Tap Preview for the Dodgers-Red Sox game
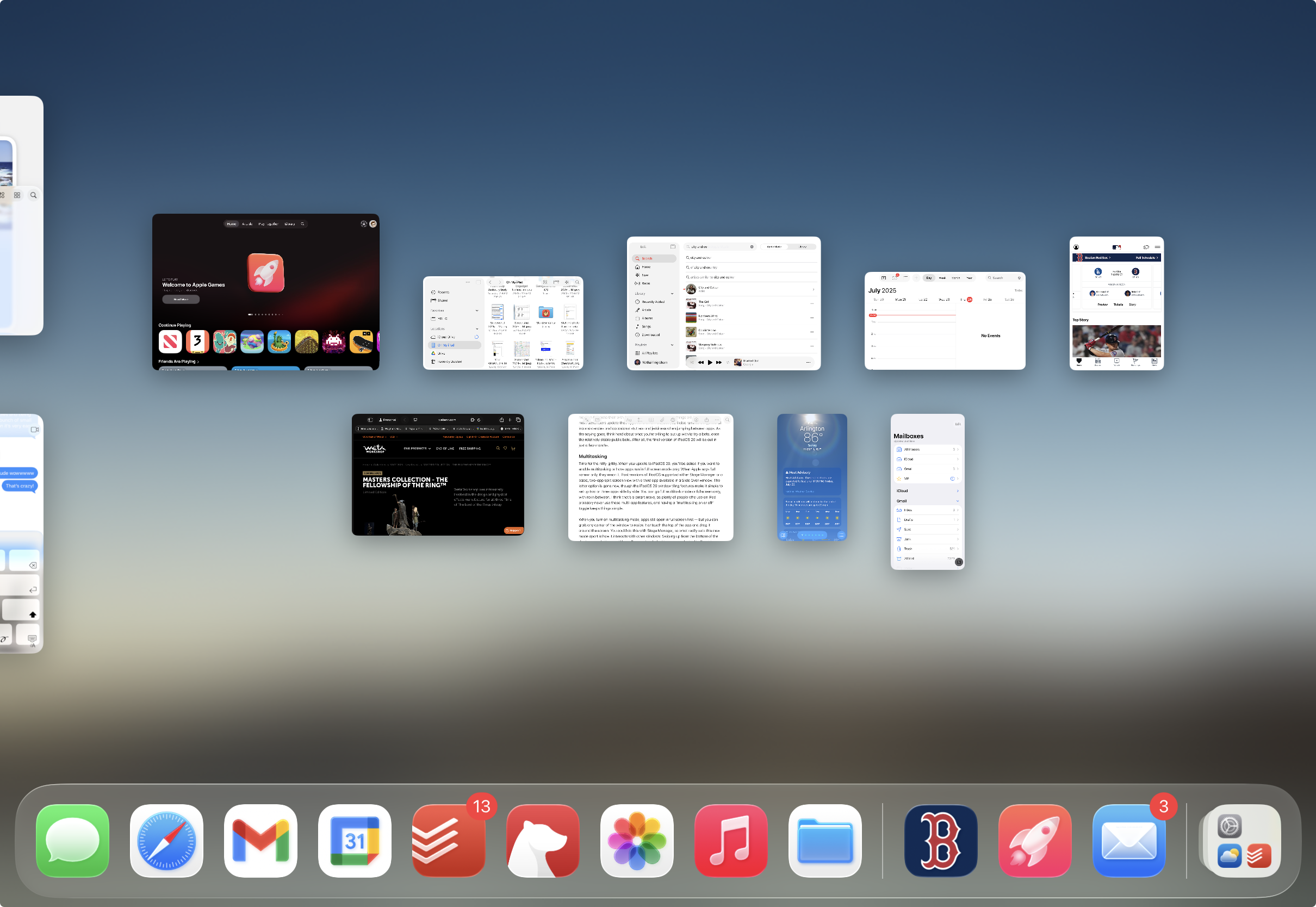Viewport: 1316px width, 907px height. click(x=1103, y=305)
